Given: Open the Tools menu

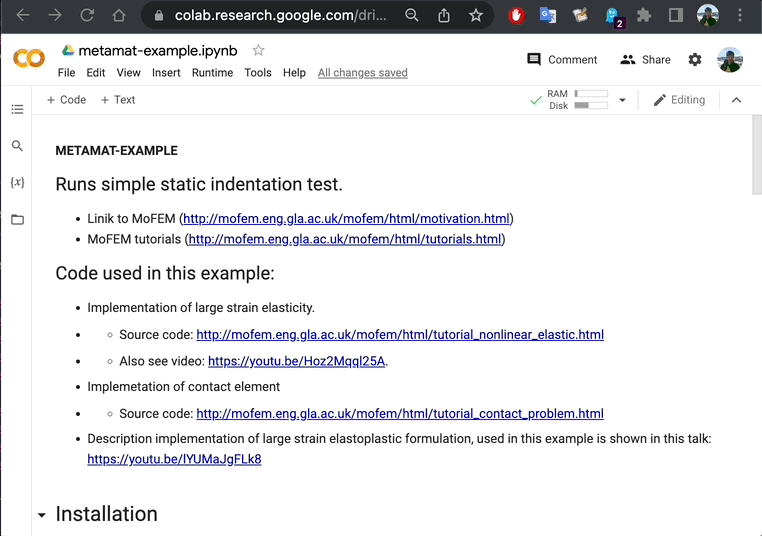Looking at the screenshot, I should (258, 73).
